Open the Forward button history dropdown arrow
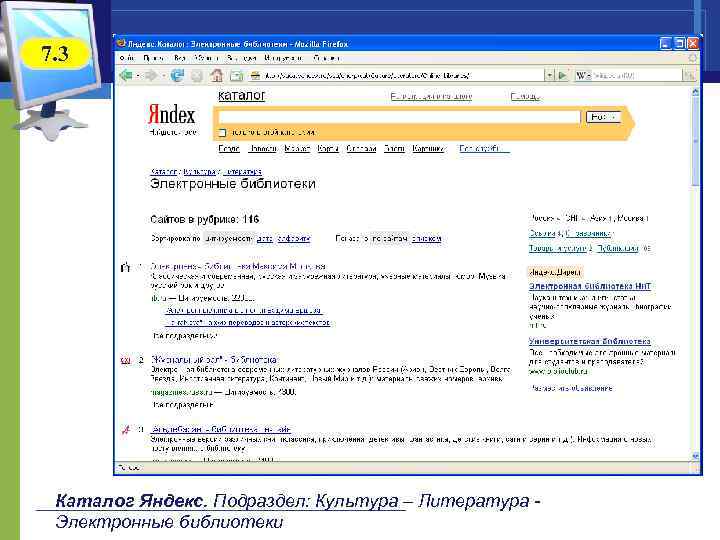The width and height of the screenshot is (720, 540). [x=163, y=76]
